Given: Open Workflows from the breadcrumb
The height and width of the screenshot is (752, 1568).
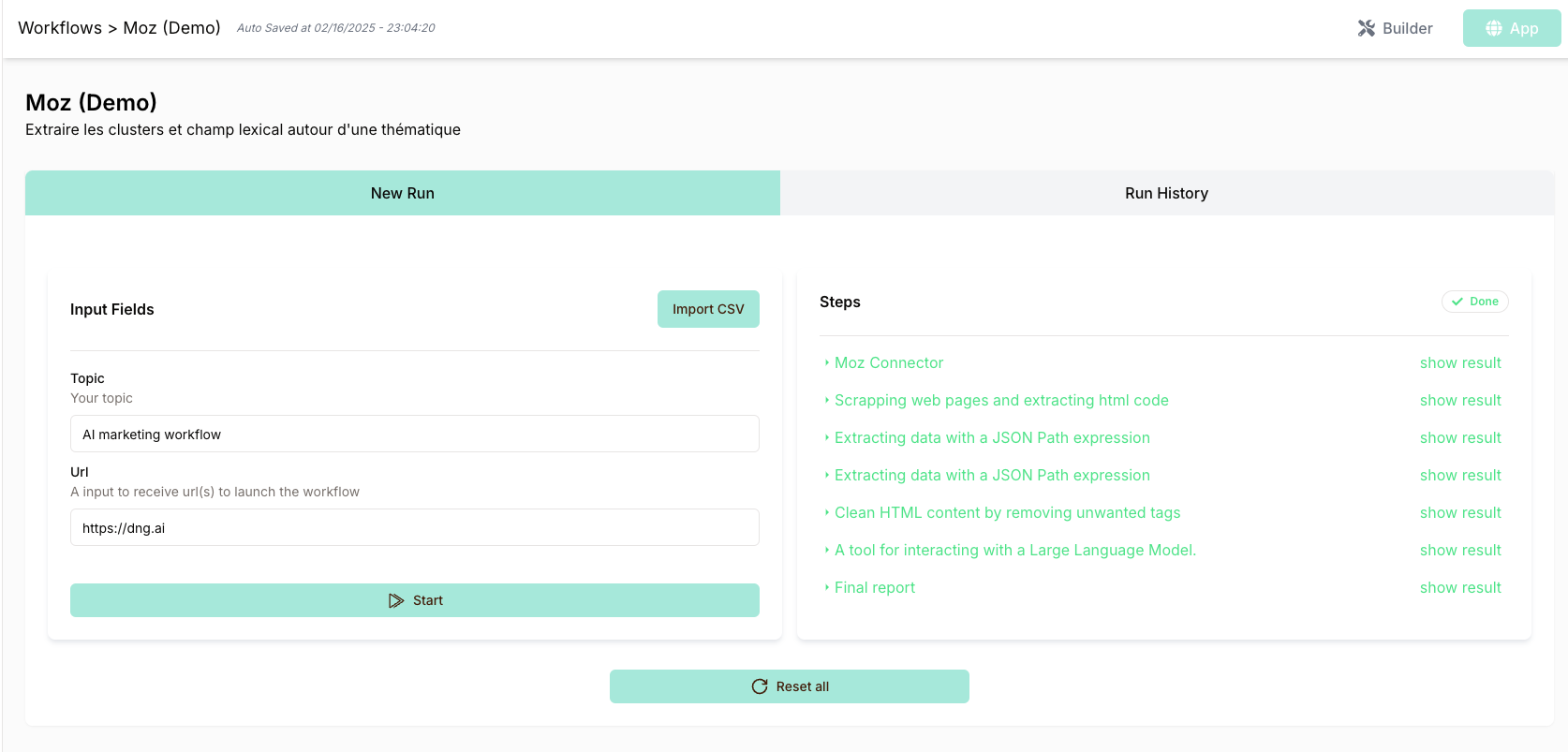Looking at the screenshot, I should pos(60,28).
